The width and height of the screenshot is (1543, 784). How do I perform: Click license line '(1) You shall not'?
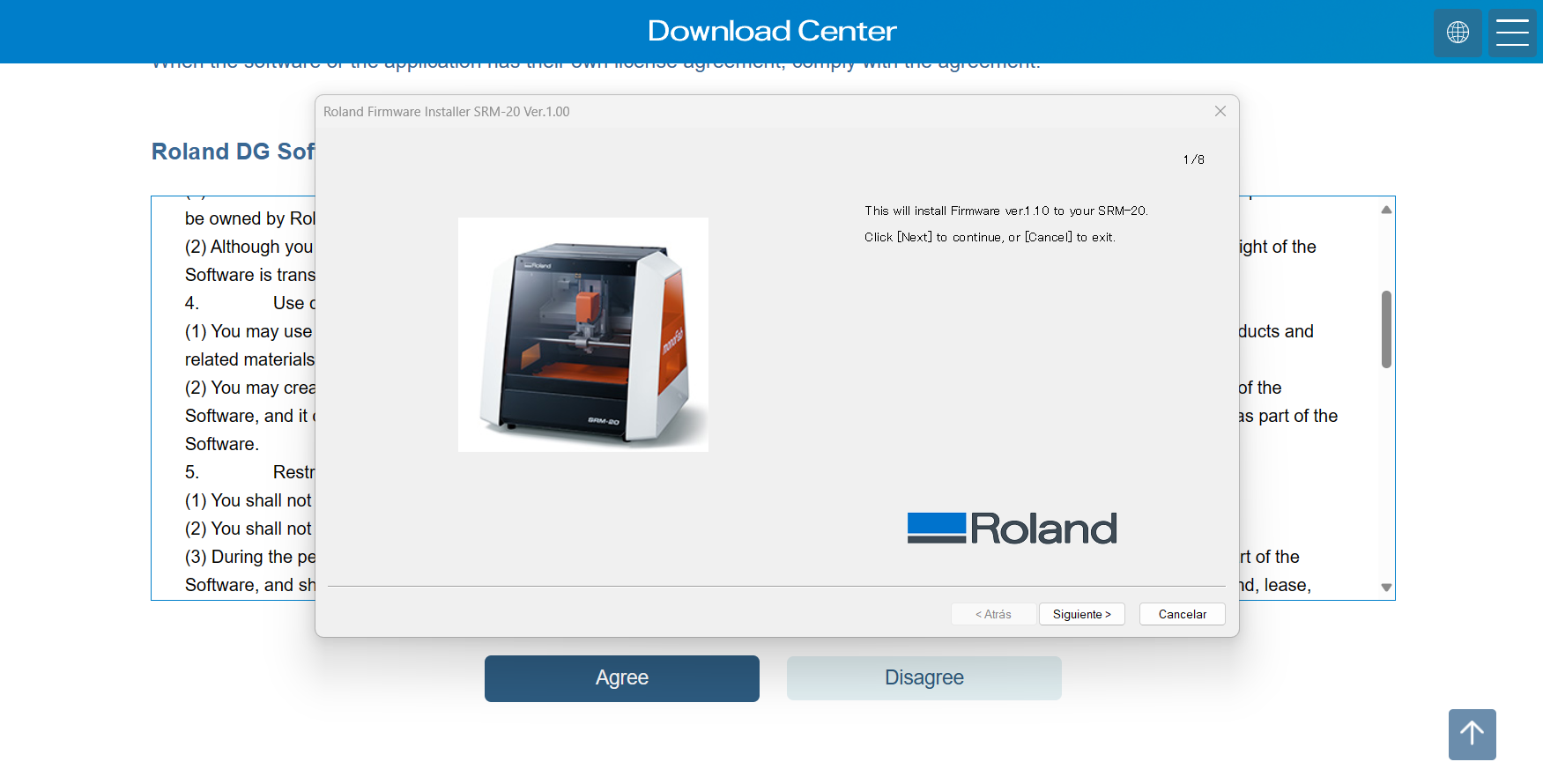pos(249,500)
